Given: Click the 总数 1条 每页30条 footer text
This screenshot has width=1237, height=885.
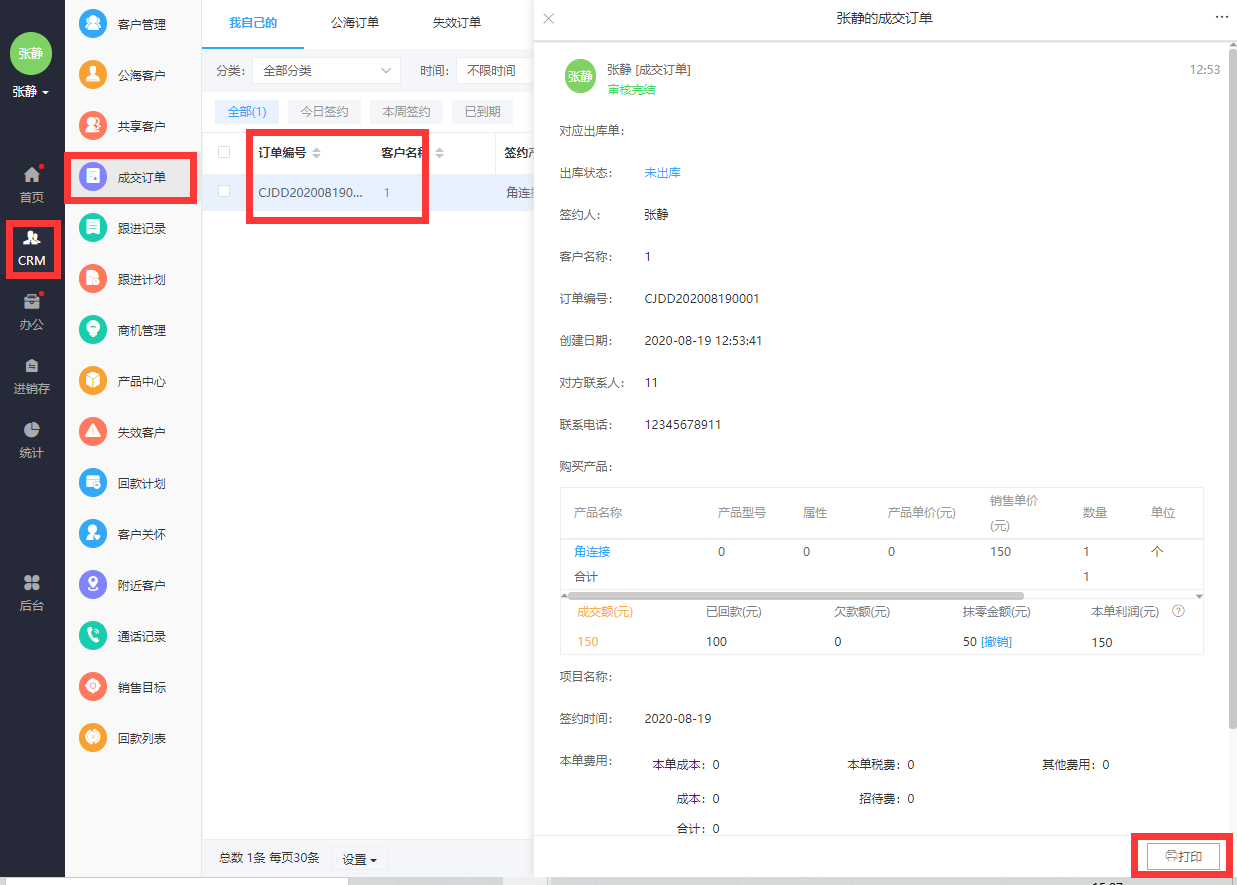Looking at the screenshot, I should [x=269, y=858].
